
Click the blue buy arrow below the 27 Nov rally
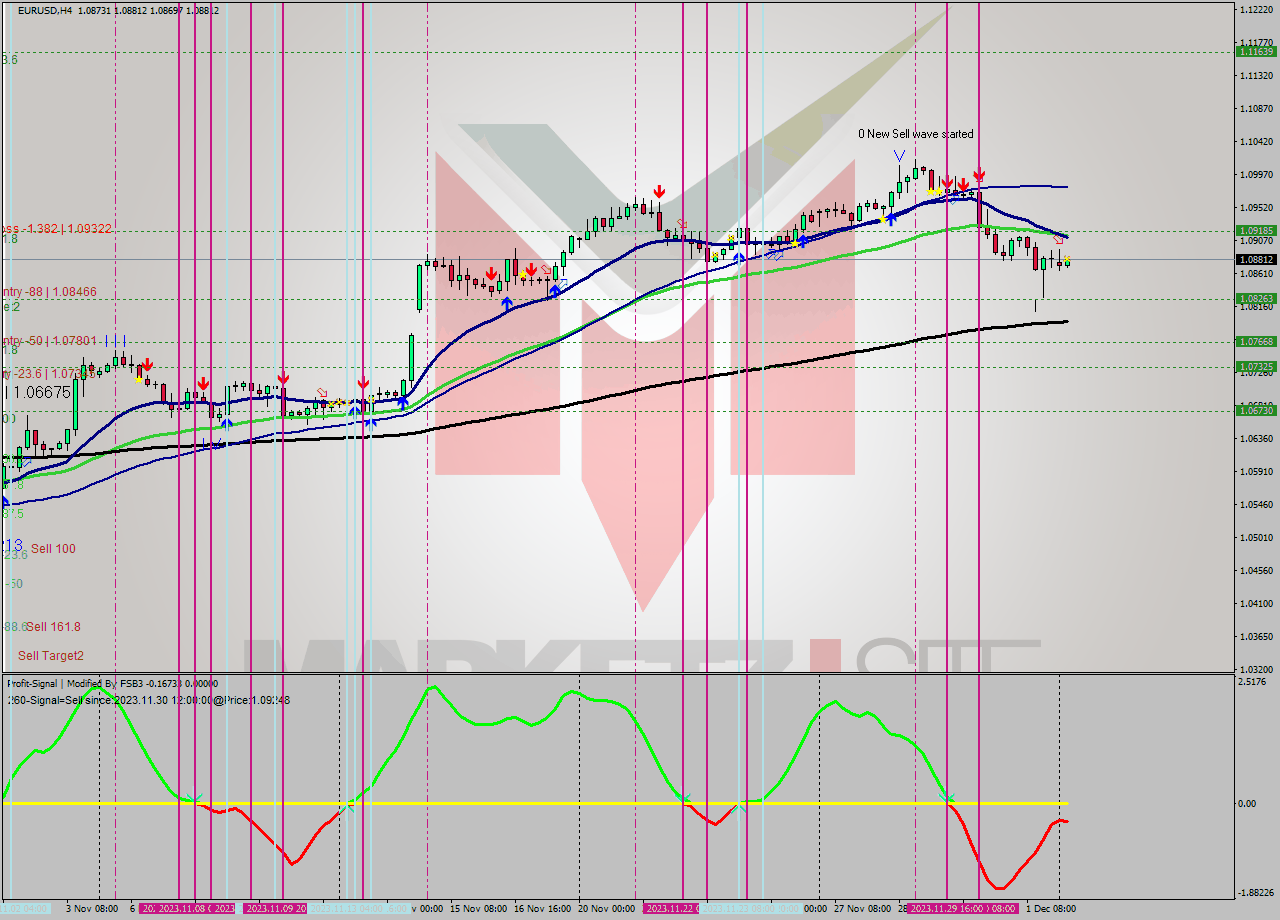pos(891,220)
